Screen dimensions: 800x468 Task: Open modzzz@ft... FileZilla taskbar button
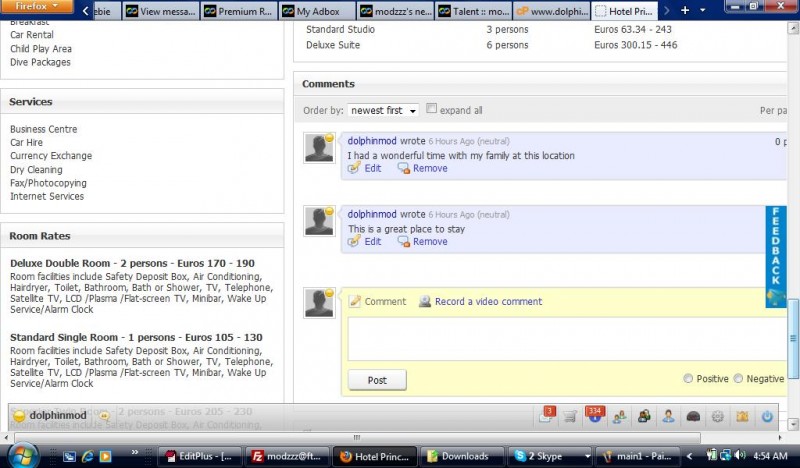click(287, 456)
